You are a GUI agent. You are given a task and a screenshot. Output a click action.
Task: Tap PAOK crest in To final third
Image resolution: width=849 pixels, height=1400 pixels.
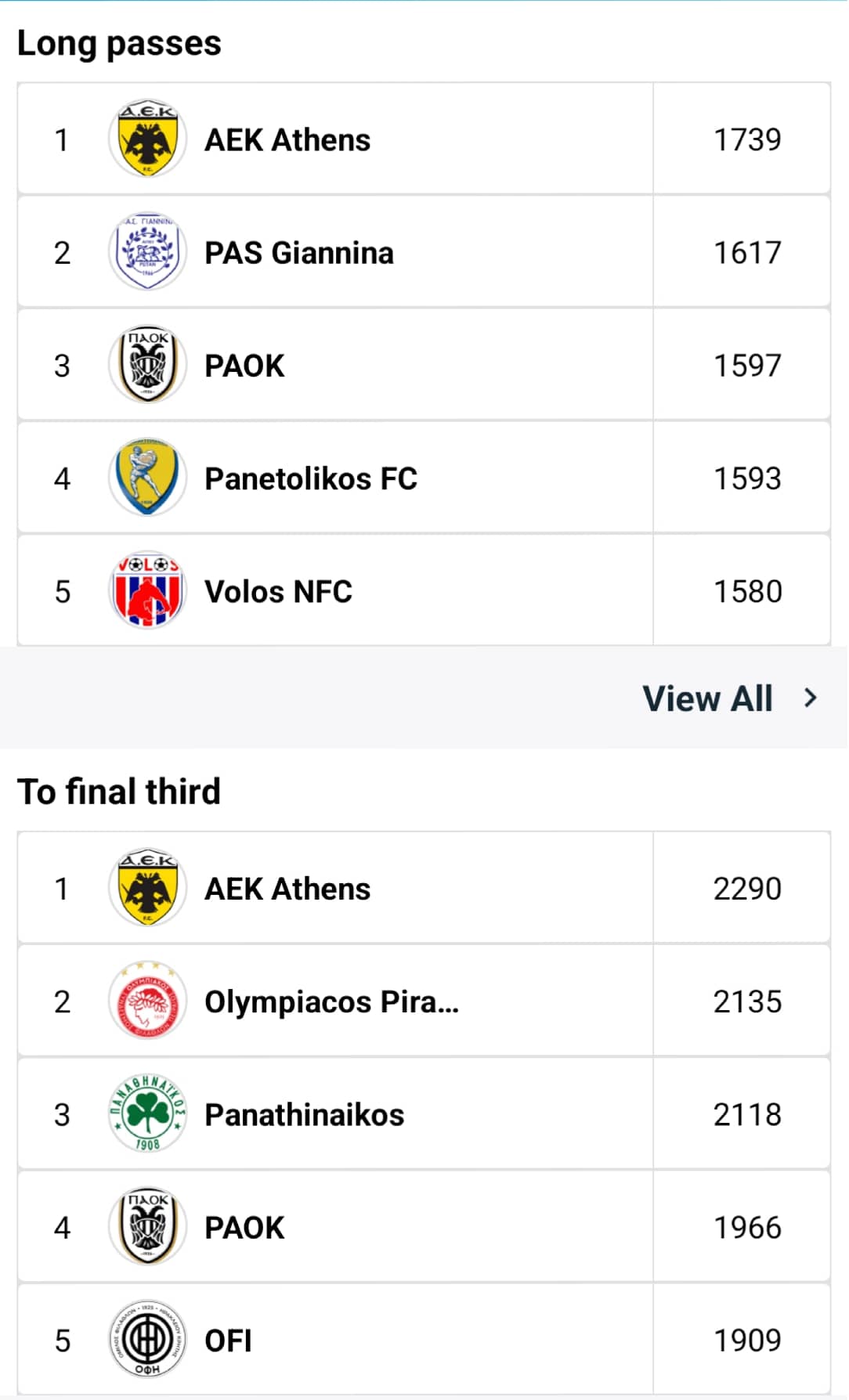click(x=147, y=1227)
